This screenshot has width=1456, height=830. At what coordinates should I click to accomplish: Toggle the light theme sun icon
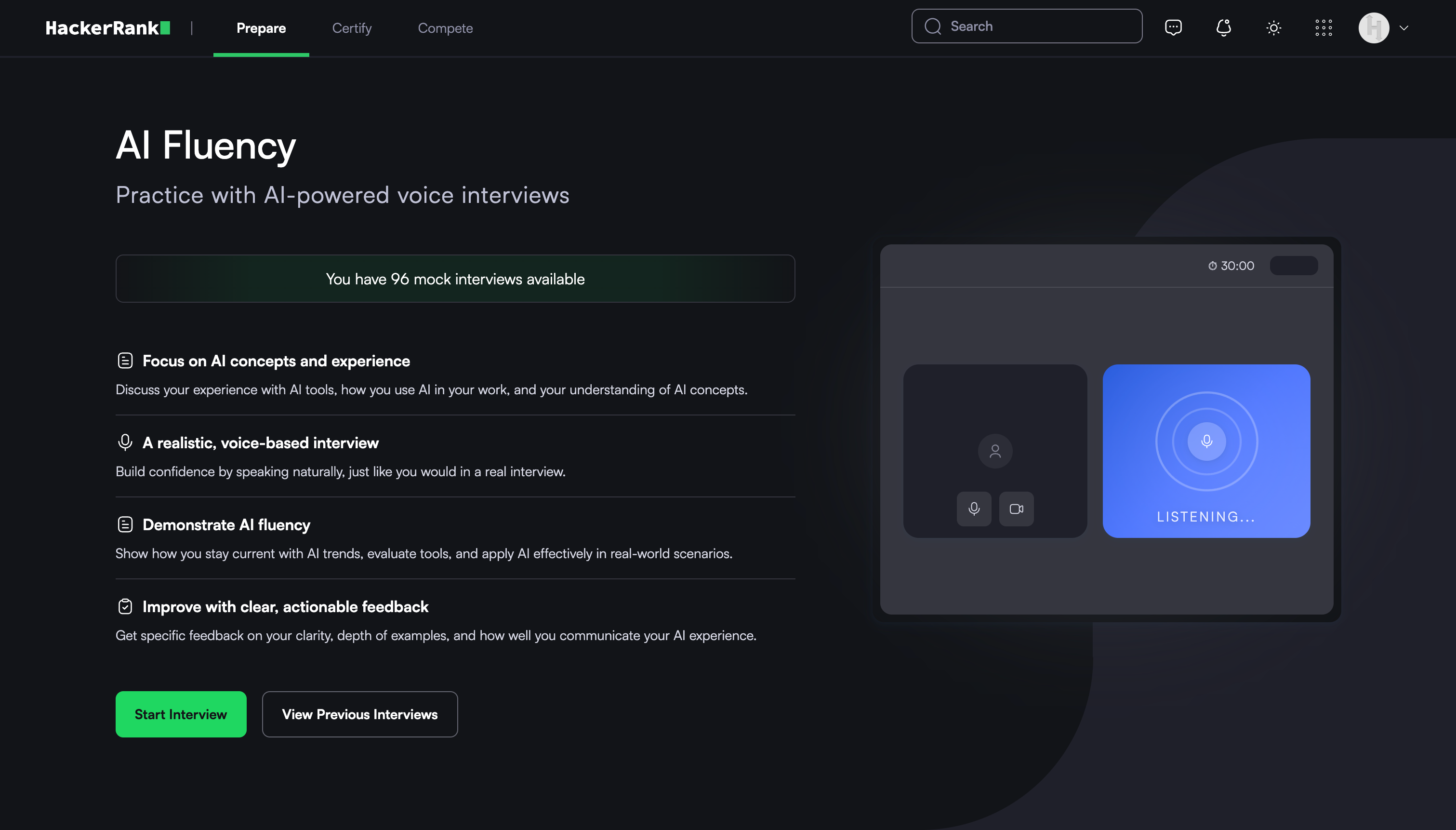[x=1274, y=27]
